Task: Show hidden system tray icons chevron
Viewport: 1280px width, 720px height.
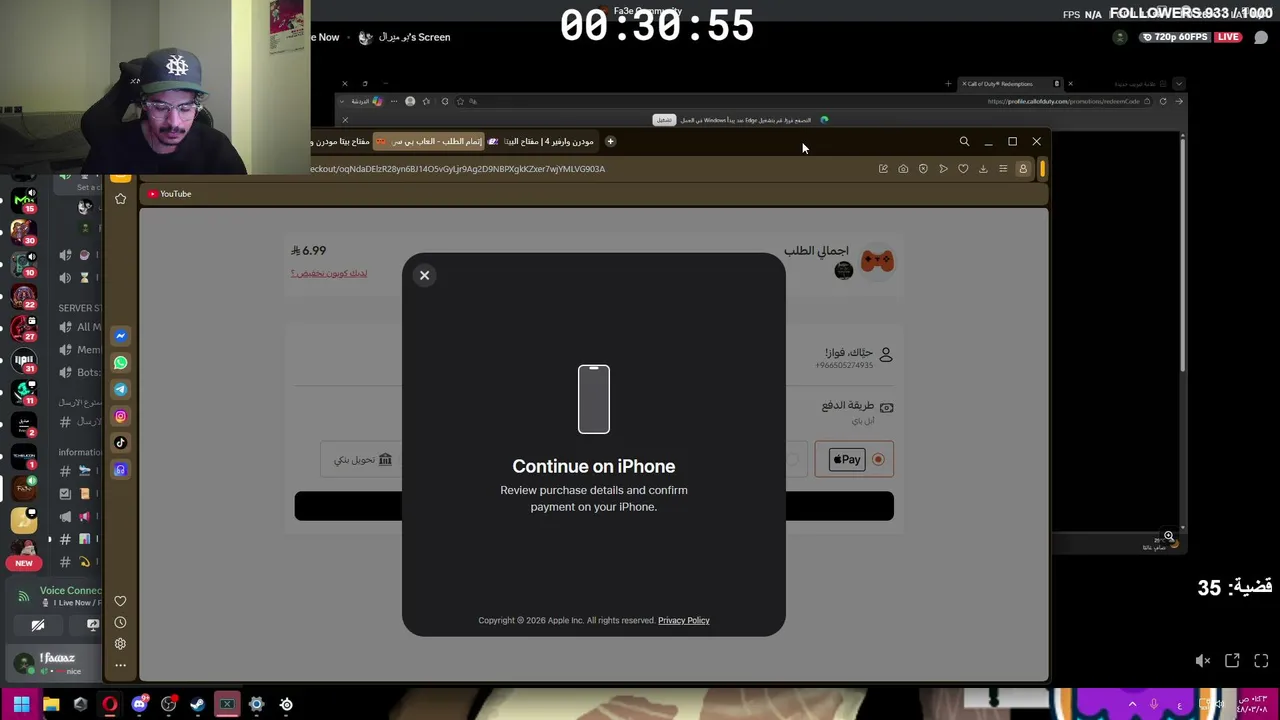Action: pyautogui.click(x=1132, y=704)
